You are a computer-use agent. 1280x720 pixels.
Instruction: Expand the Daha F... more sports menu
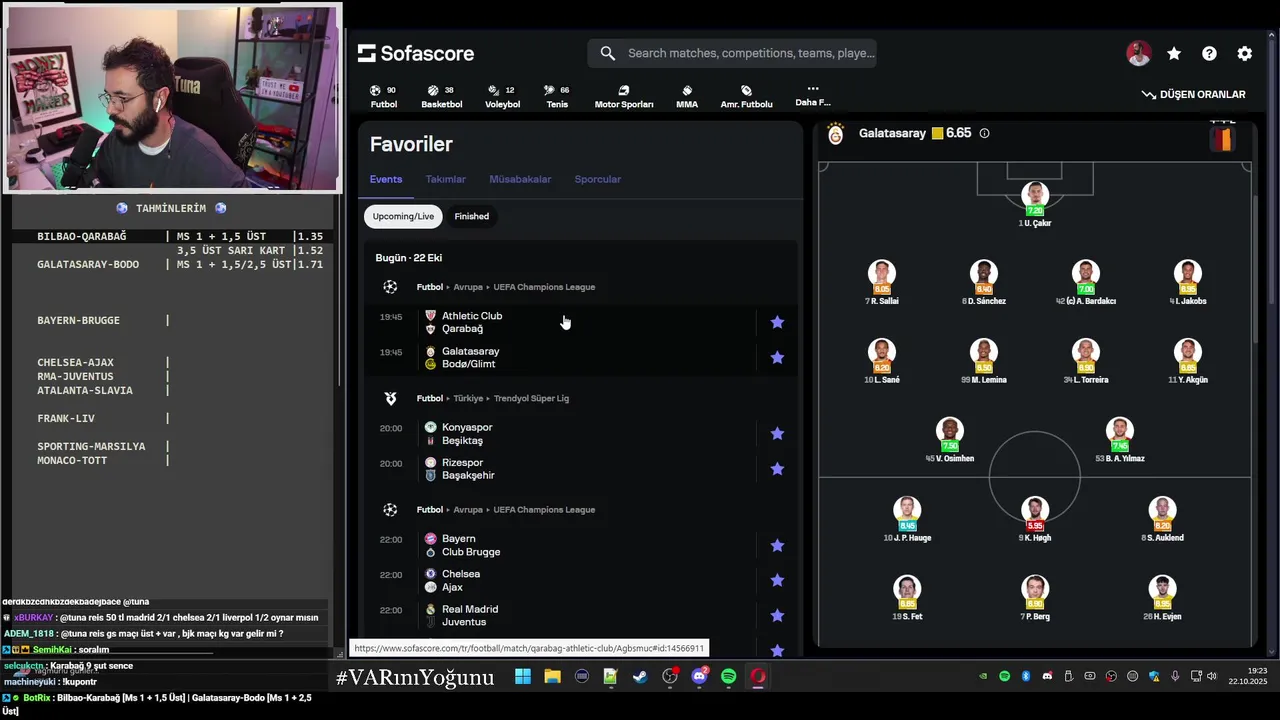813,95
